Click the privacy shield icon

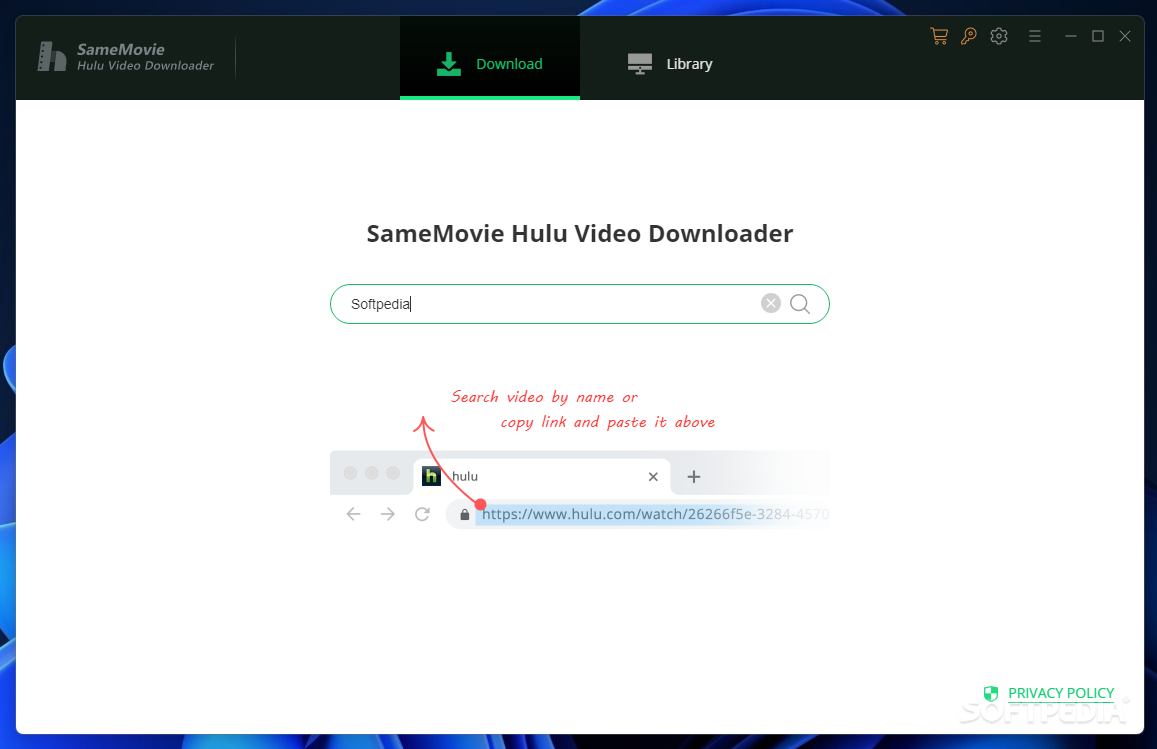pyautogui.click(x=991, y=693)
